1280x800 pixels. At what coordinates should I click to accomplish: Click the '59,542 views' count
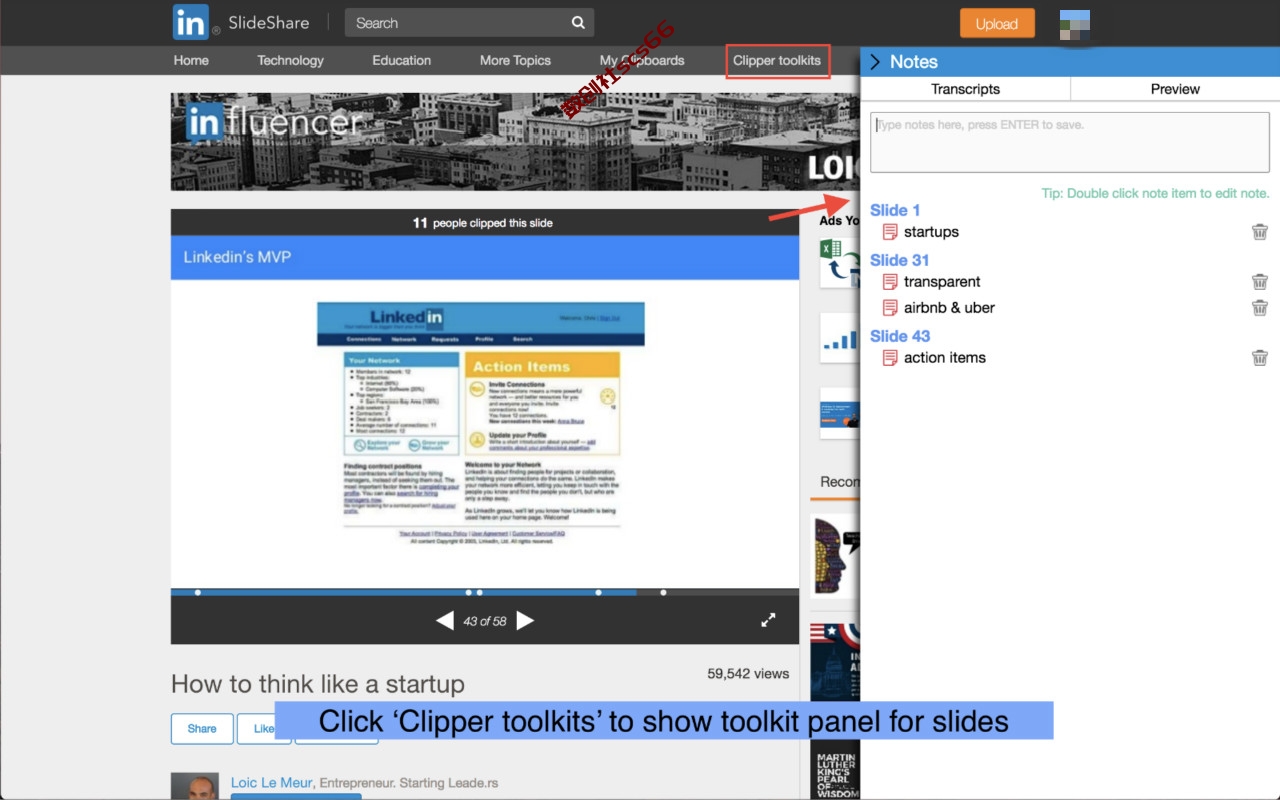(748, 674)
